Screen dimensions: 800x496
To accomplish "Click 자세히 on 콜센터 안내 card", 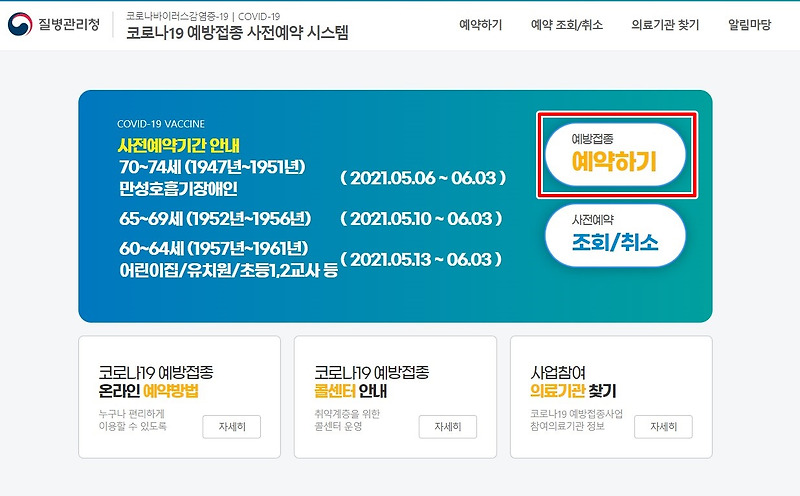I will click(x=447, y=427).
